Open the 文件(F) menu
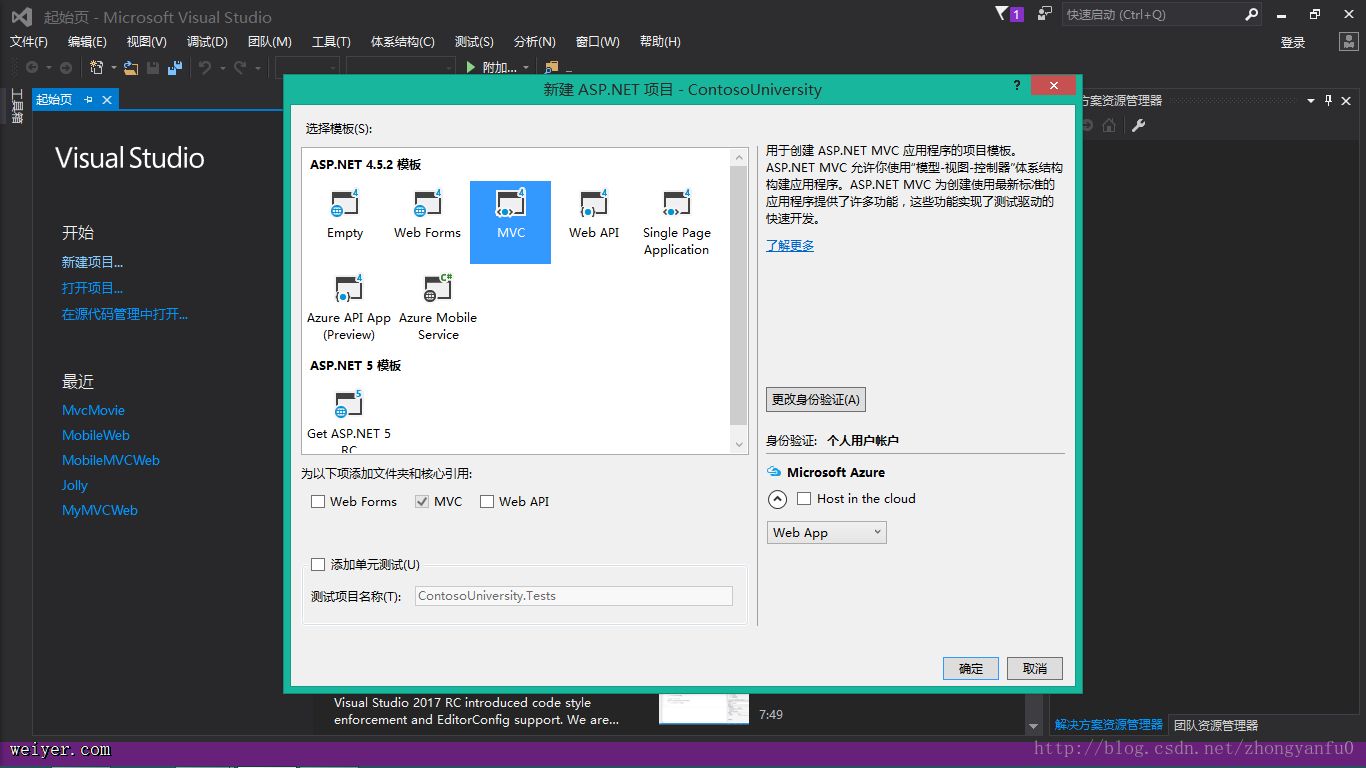The width and height of the screenshot is (1366, 768). pyautogui.click(x=29, y=42)
